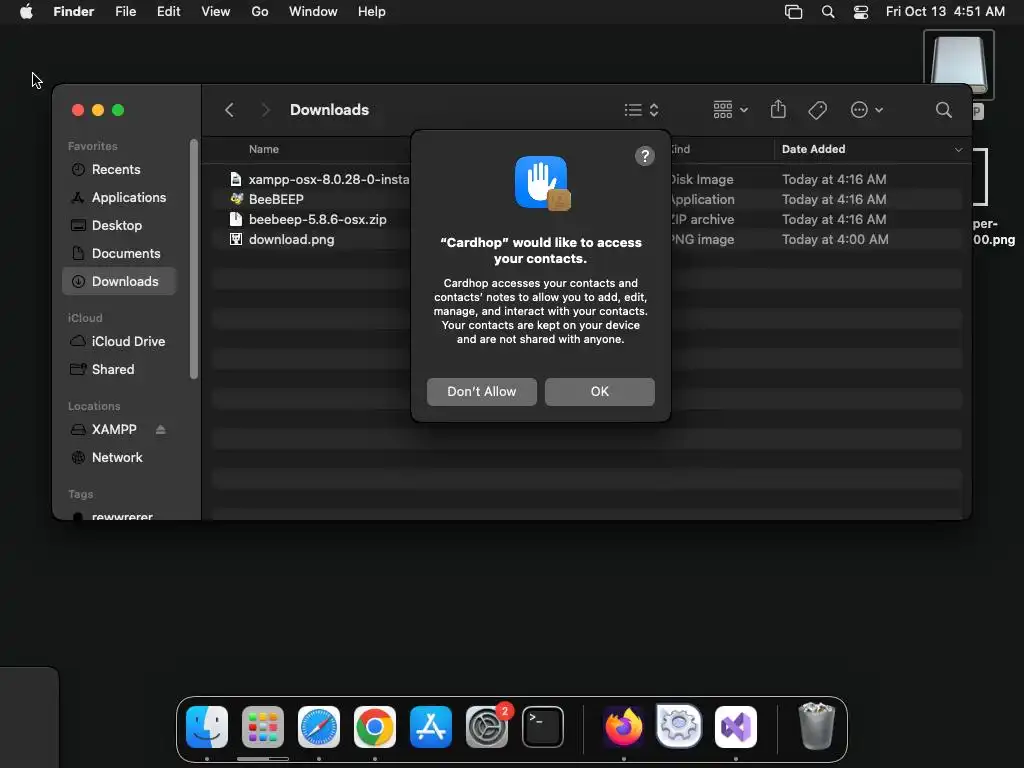Screen dimensions: 1024x768
Task: Select Recents in the sidebar
Action: 118,169
